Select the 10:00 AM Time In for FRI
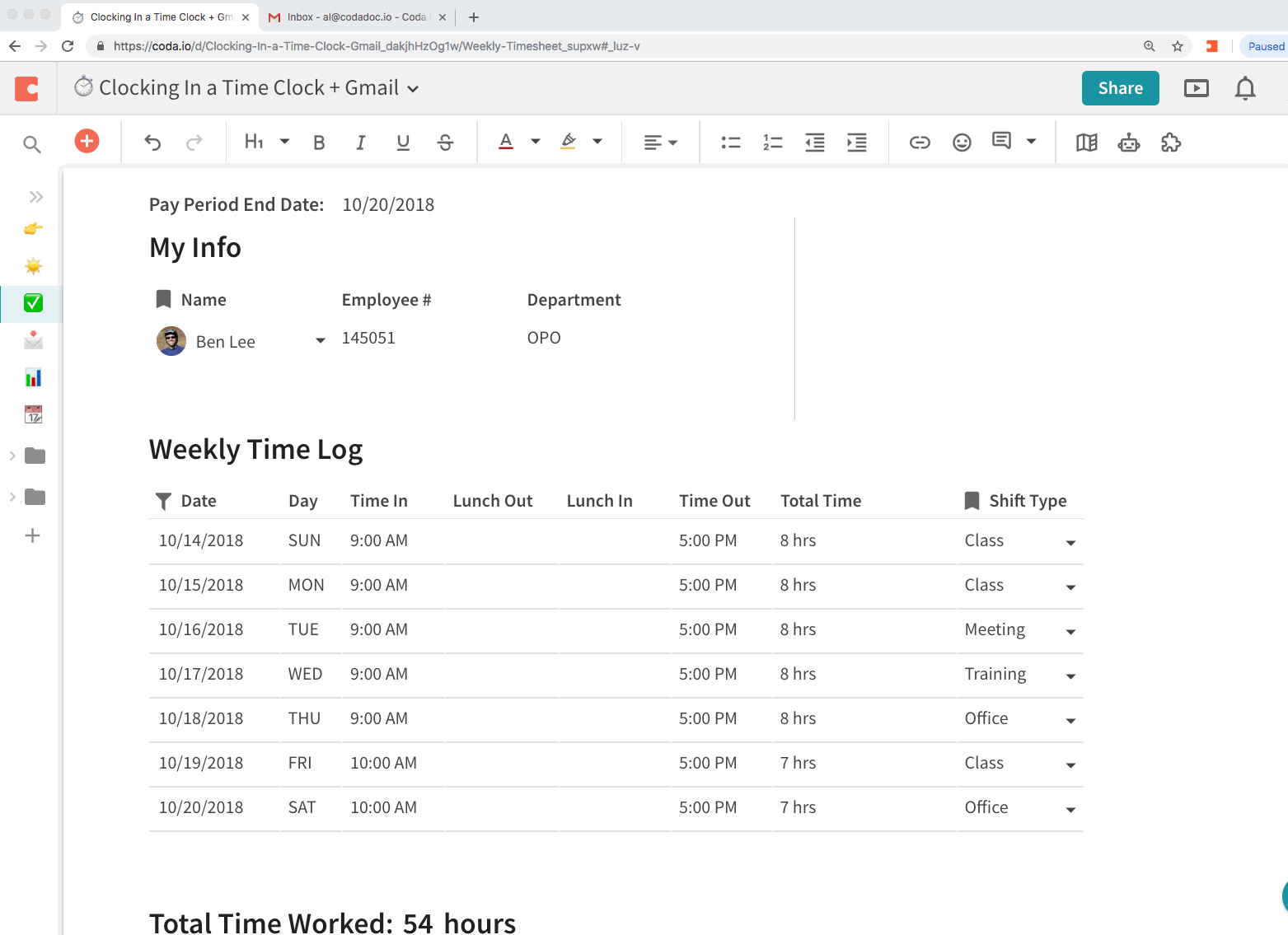Screen dimensions: 1288x935 384,764
